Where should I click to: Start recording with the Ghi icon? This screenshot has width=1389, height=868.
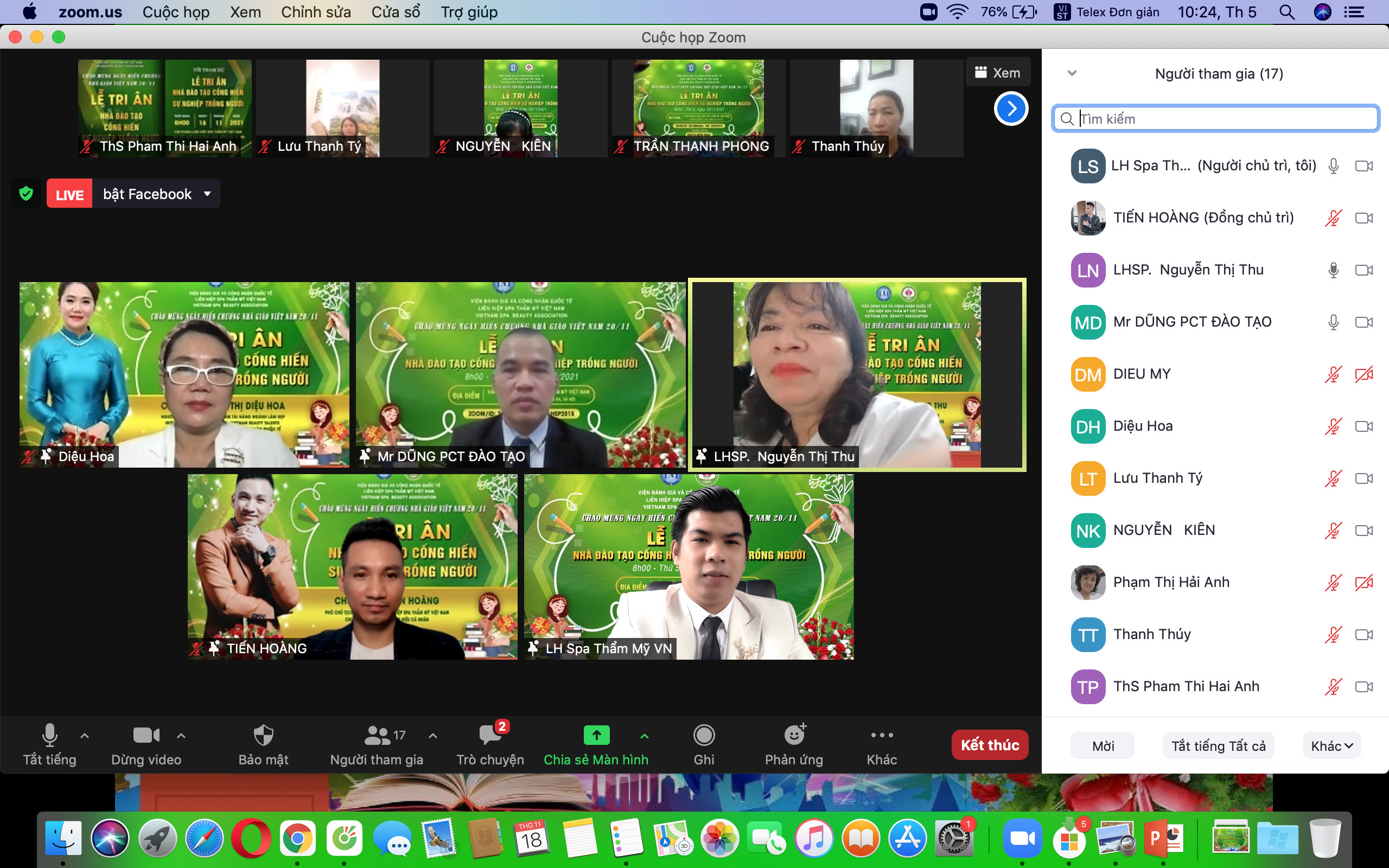704,736
